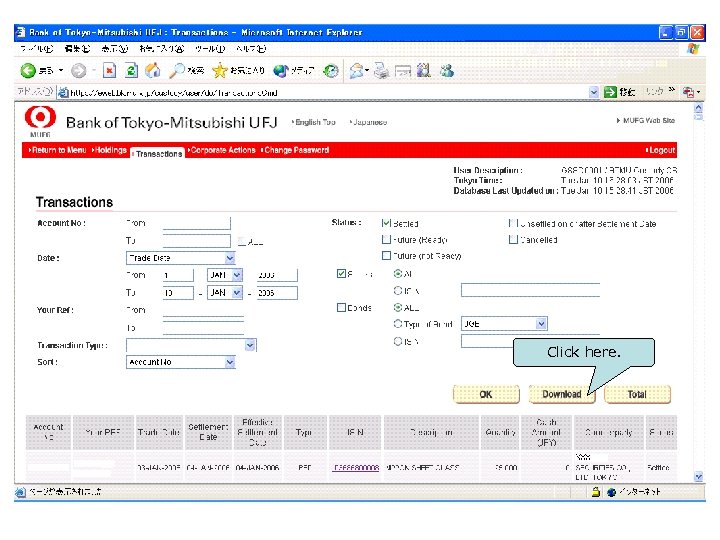This screenshot has height=540, width=720.
Task: Open the Messenger people icon
Action: click(x=446, y=71)
